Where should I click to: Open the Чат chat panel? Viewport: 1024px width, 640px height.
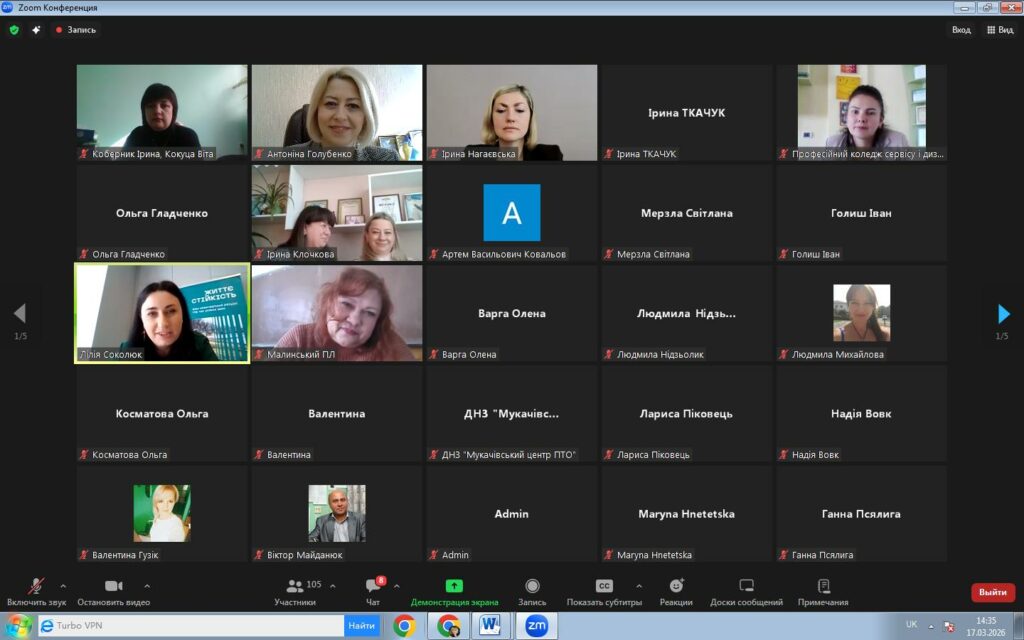tap(373, 587)
